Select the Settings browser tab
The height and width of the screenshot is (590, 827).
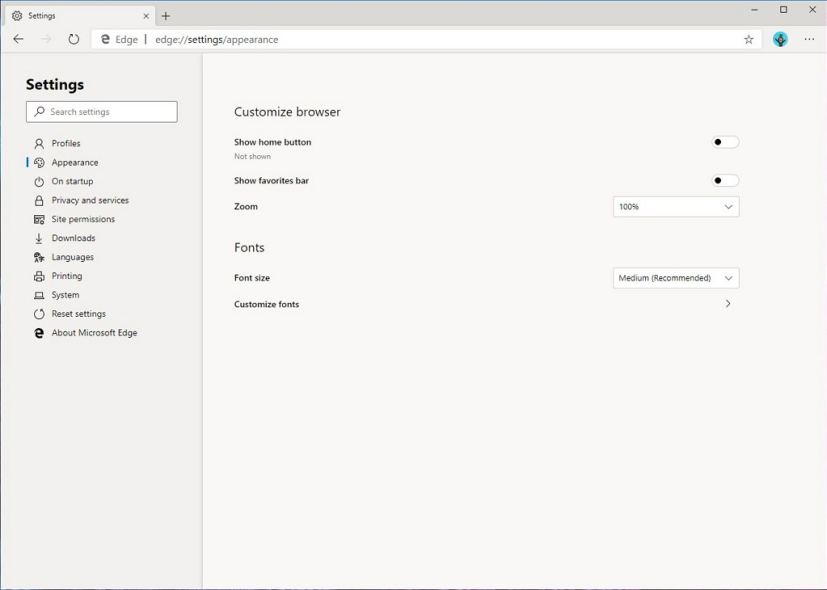pos(79,16)
